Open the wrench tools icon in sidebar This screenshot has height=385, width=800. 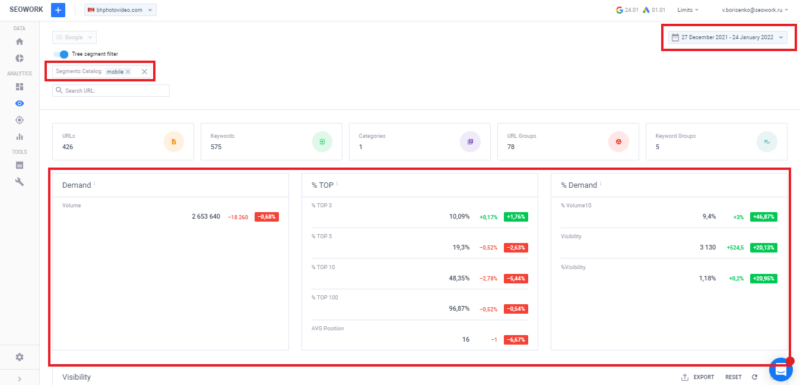click(20, 182)
